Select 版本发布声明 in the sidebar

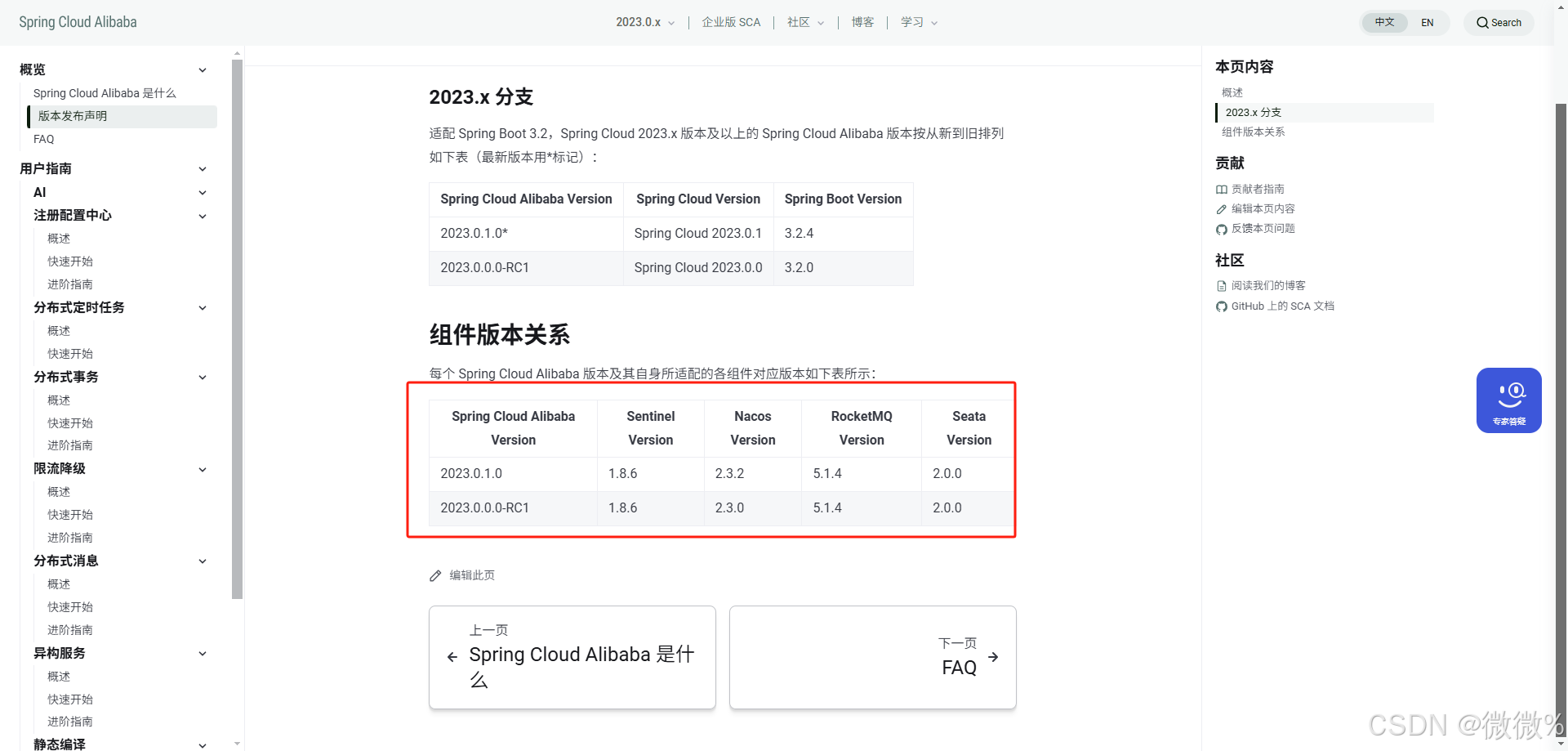coord(122,116)
